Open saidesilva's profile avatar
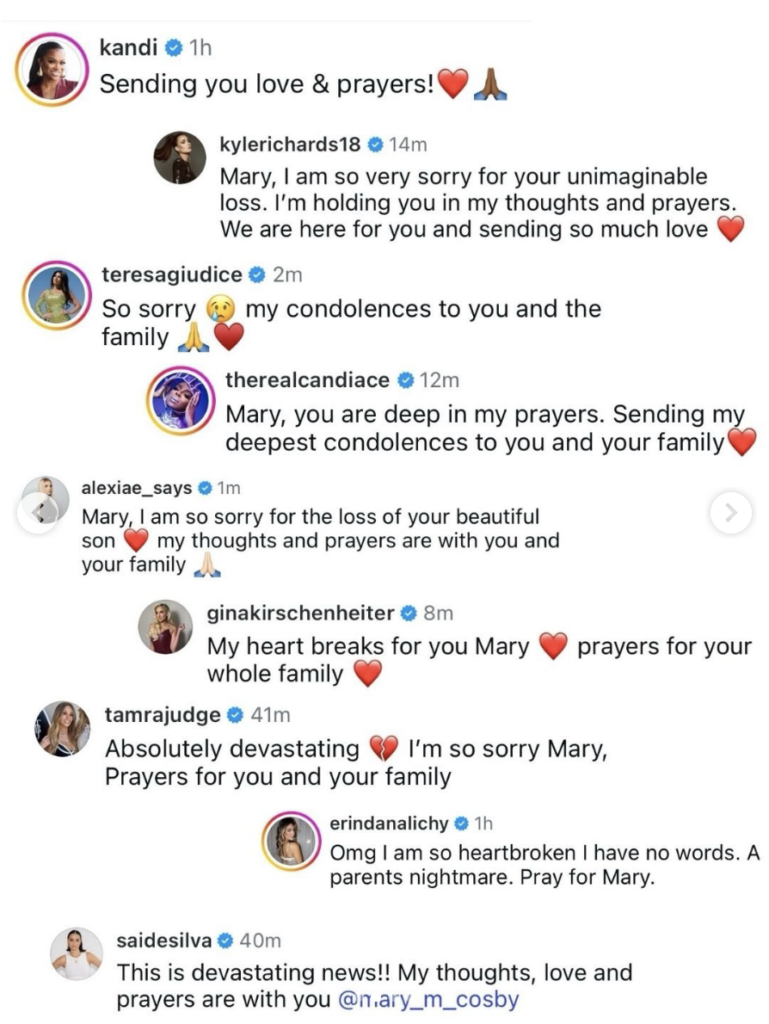Image resolution: width=769 pixels, height=1024 pixels. pos(77,953)
